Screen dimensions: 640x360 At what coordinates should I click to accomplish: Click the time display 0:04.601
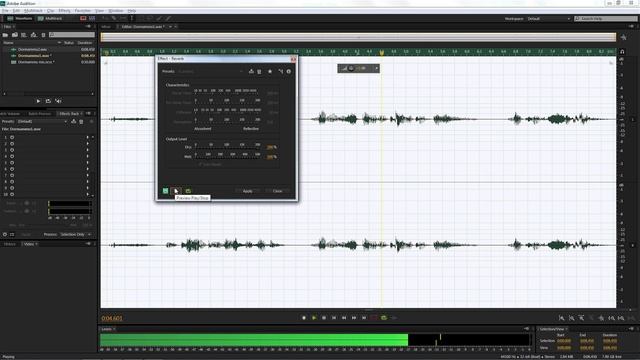(x=112, y=318)
